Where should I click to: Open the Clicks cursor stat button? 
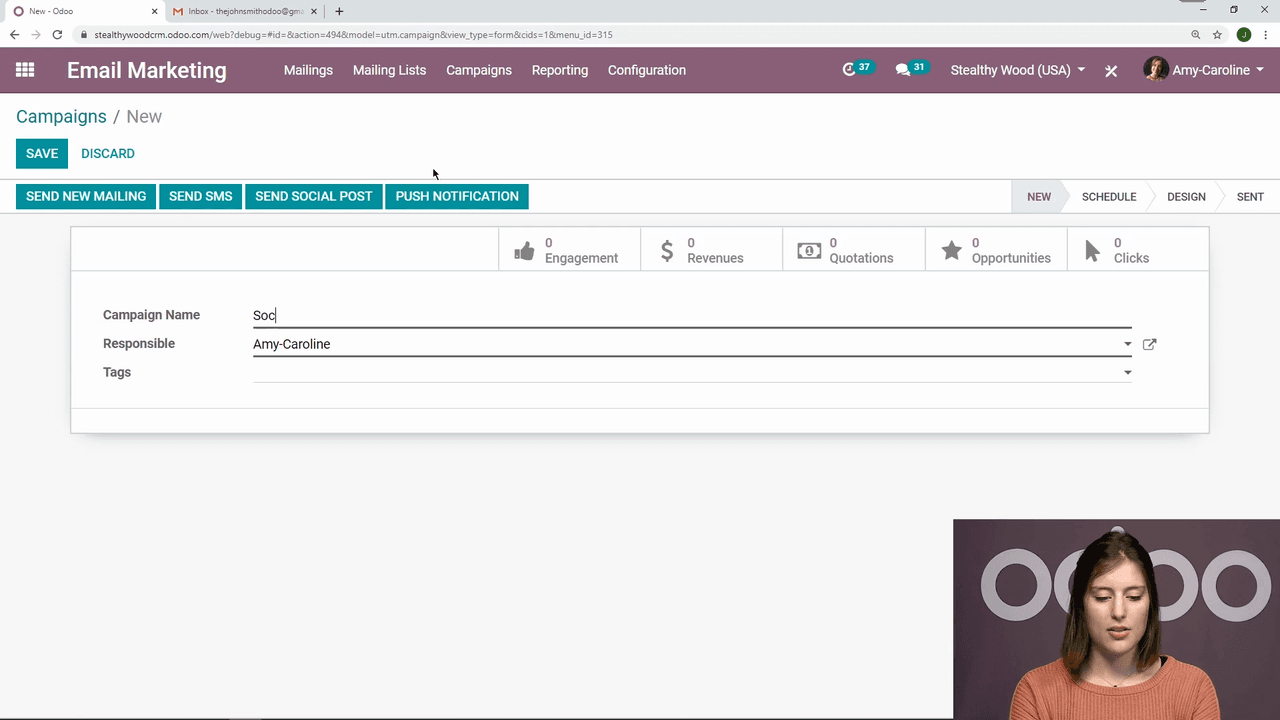tap(1137, 250)
